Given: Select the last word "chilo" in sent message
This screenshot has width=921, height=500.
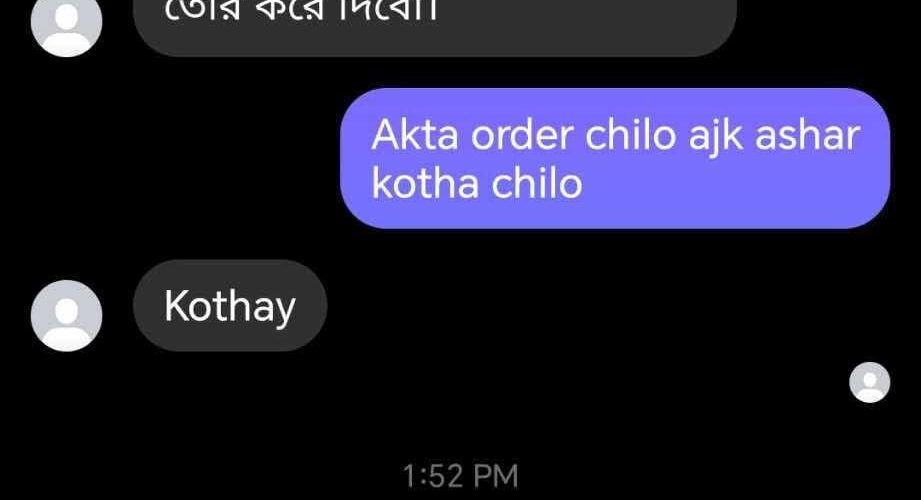Looking at the screenshot, I should [x=537, y=183].
